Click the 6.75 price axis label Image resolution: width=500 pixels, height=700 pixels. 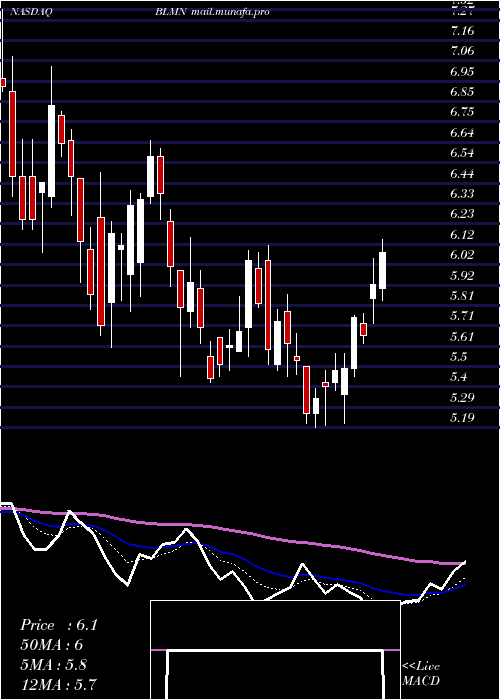[462, 112]
